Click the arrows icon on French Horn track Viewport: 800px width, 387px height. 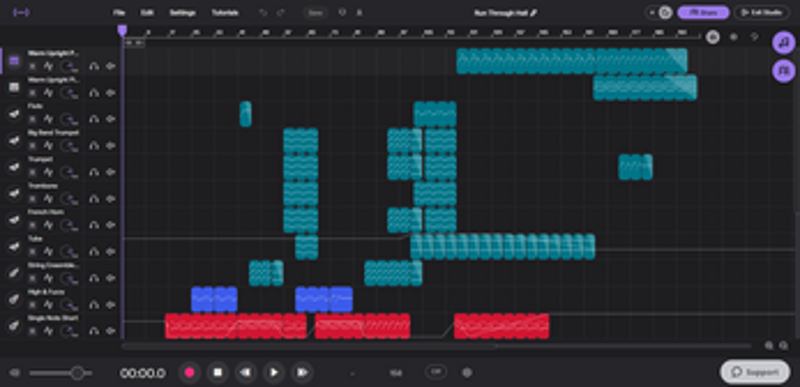(110, 225)
